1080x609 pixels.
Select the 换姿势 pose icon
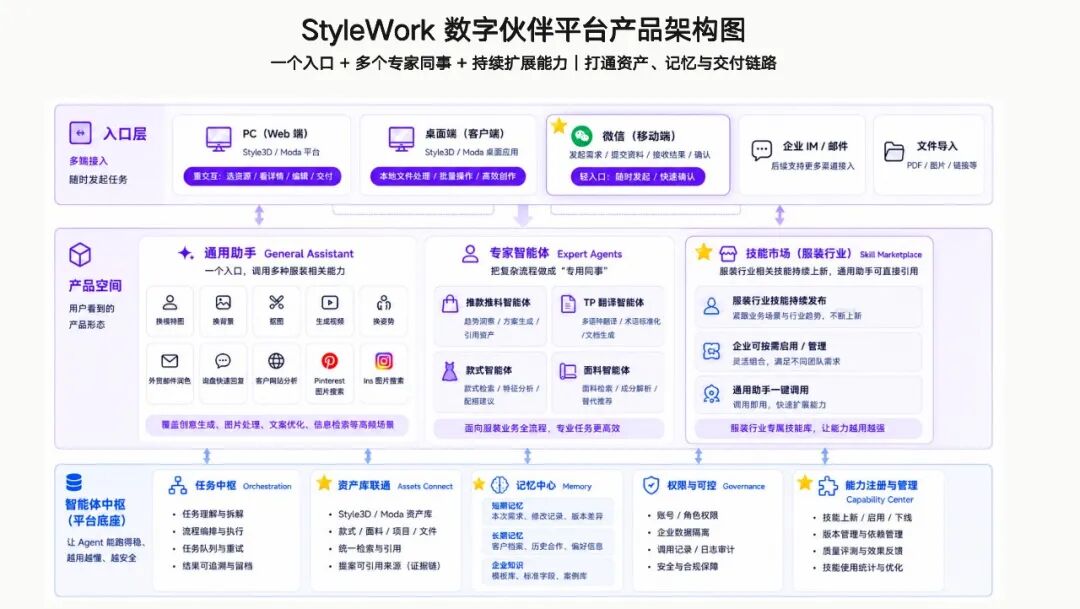tap(384, 302)
